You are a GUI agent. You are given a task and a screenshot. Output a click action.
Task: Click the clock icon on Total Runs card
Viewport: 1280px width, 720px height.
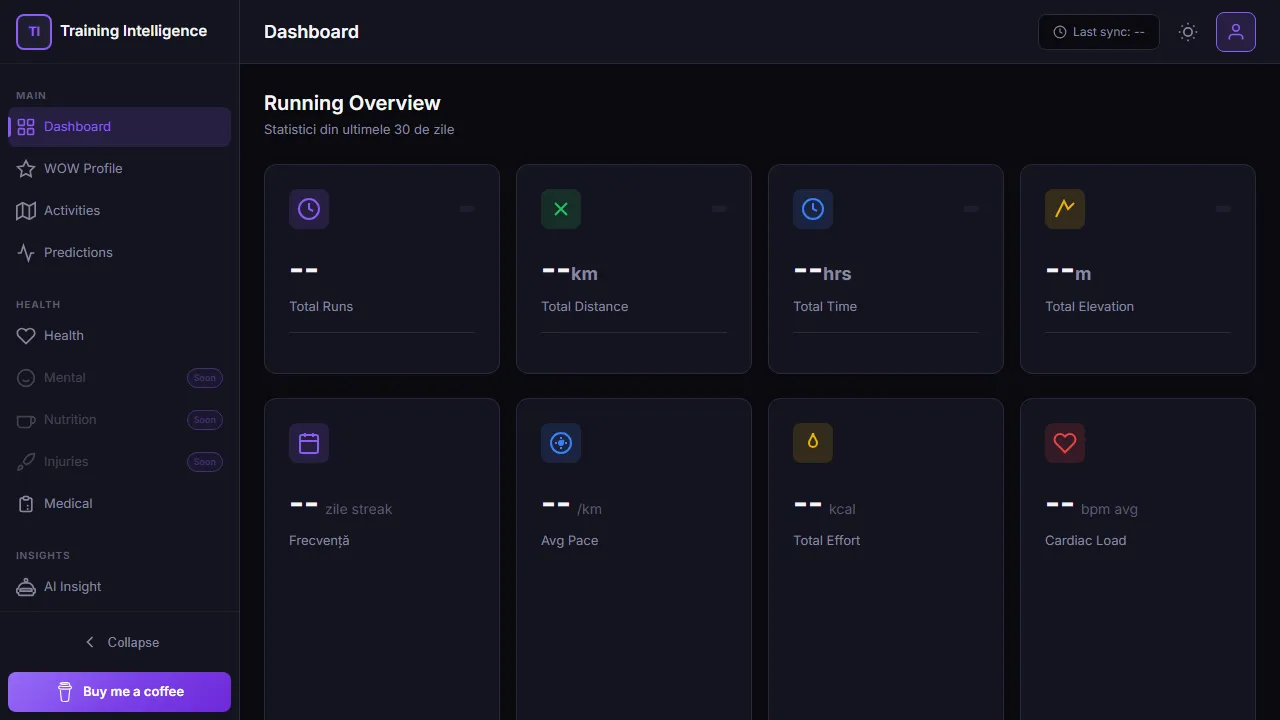(309, 209)
